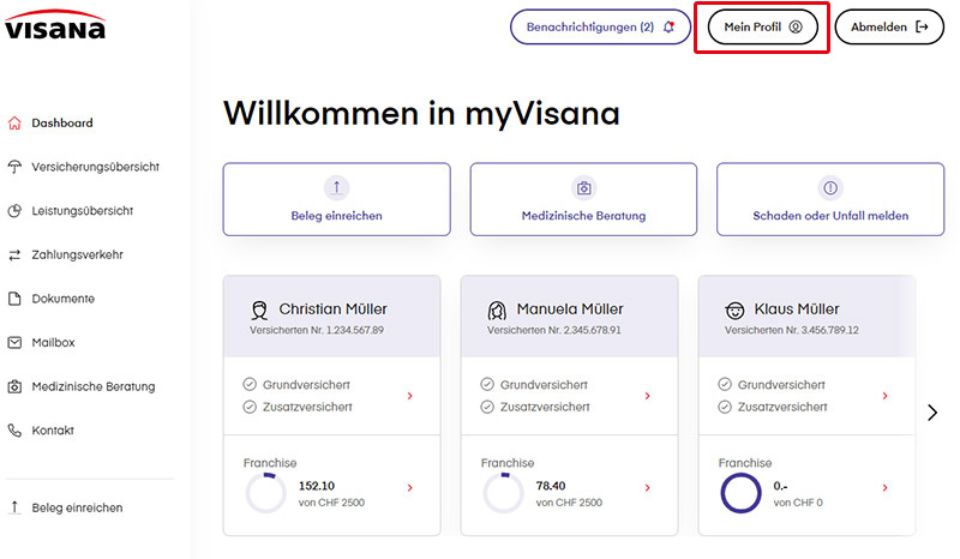This screenshot has height=559, width=960.
Task: Open Mailbox from the sidebar
Action: 54,342
